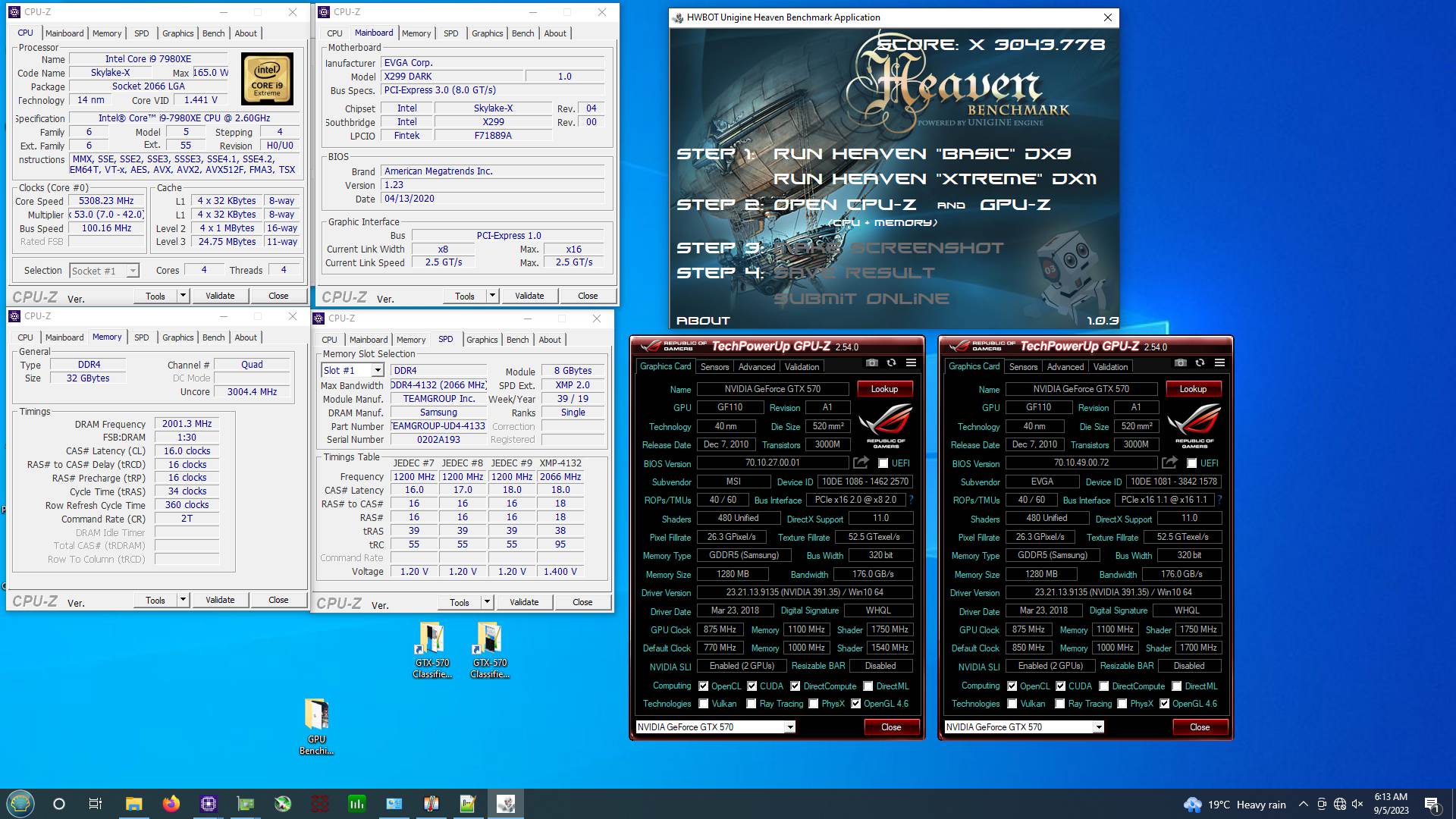The image size is (1456, 819).
Task: Open Advanced tab in EVGA GPU-Z window
Action: [1065, 367]
